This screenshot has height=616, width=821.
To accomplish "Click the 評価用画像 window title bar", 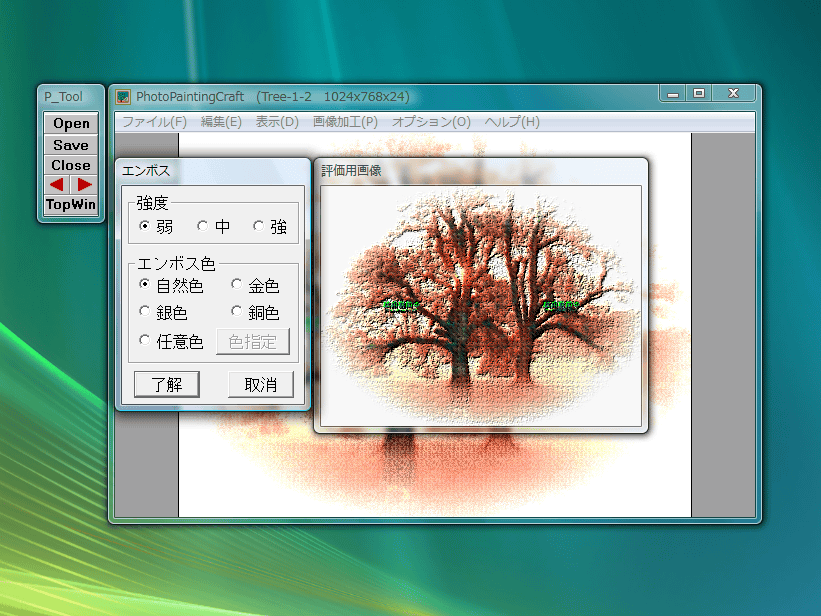I will [x=481, y=171].
